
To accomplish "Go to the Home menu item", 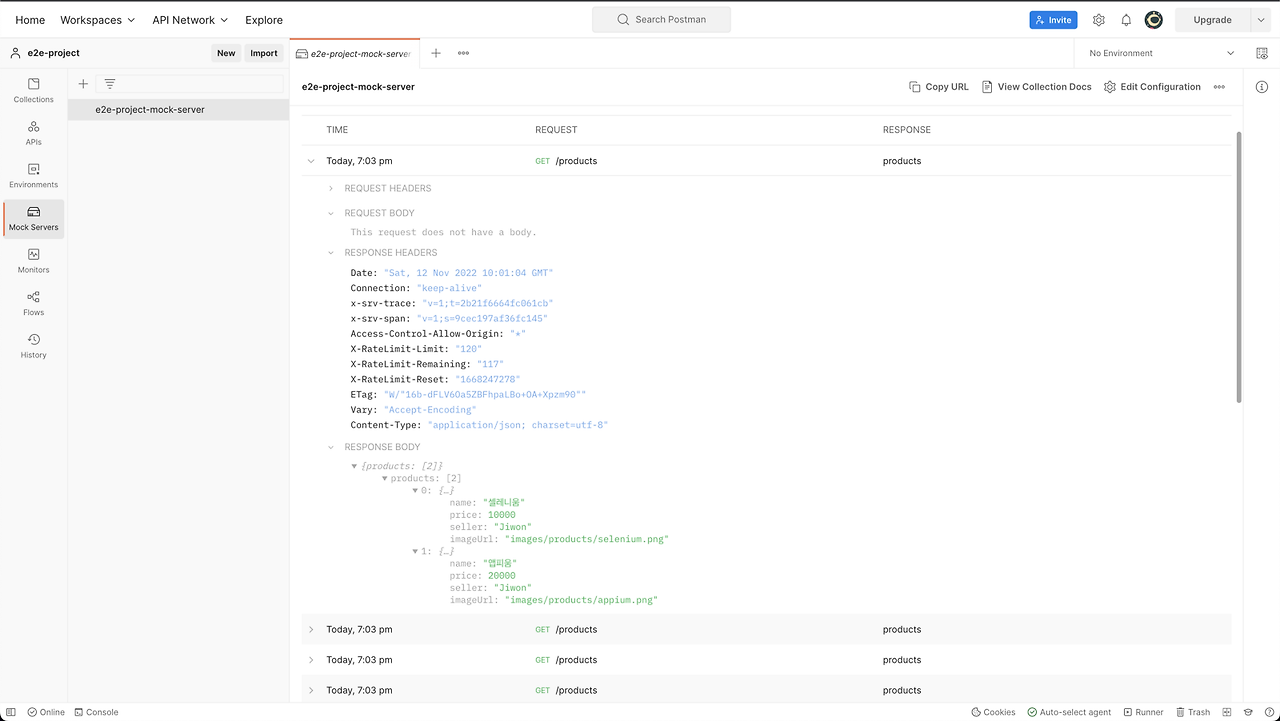I will click(x=30, y=20).
